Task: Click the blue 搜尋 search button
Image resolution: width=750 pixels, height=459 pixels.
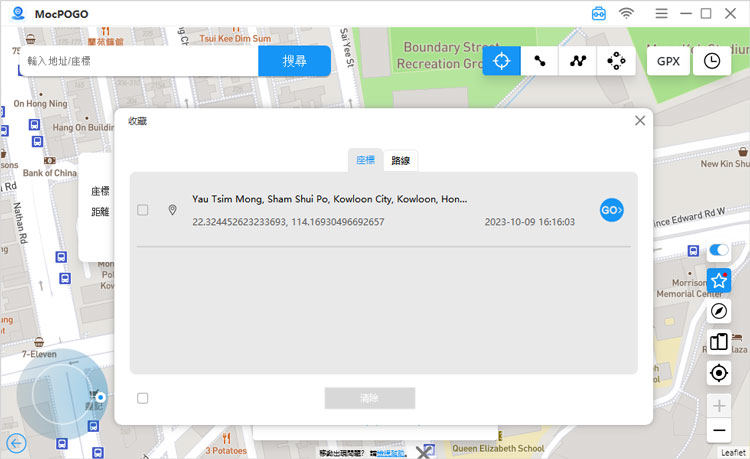Action: click(x=294, y=61)
